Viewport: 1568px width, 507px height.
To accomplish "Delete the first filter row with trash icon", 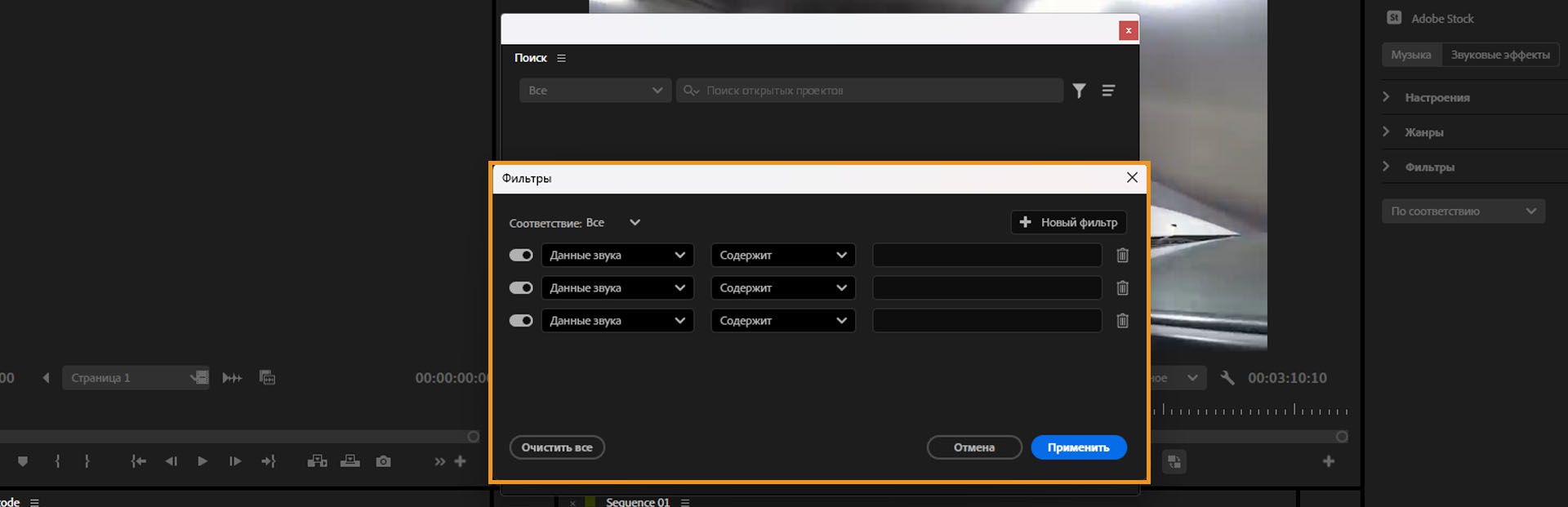I will [x=1123, y=256].
